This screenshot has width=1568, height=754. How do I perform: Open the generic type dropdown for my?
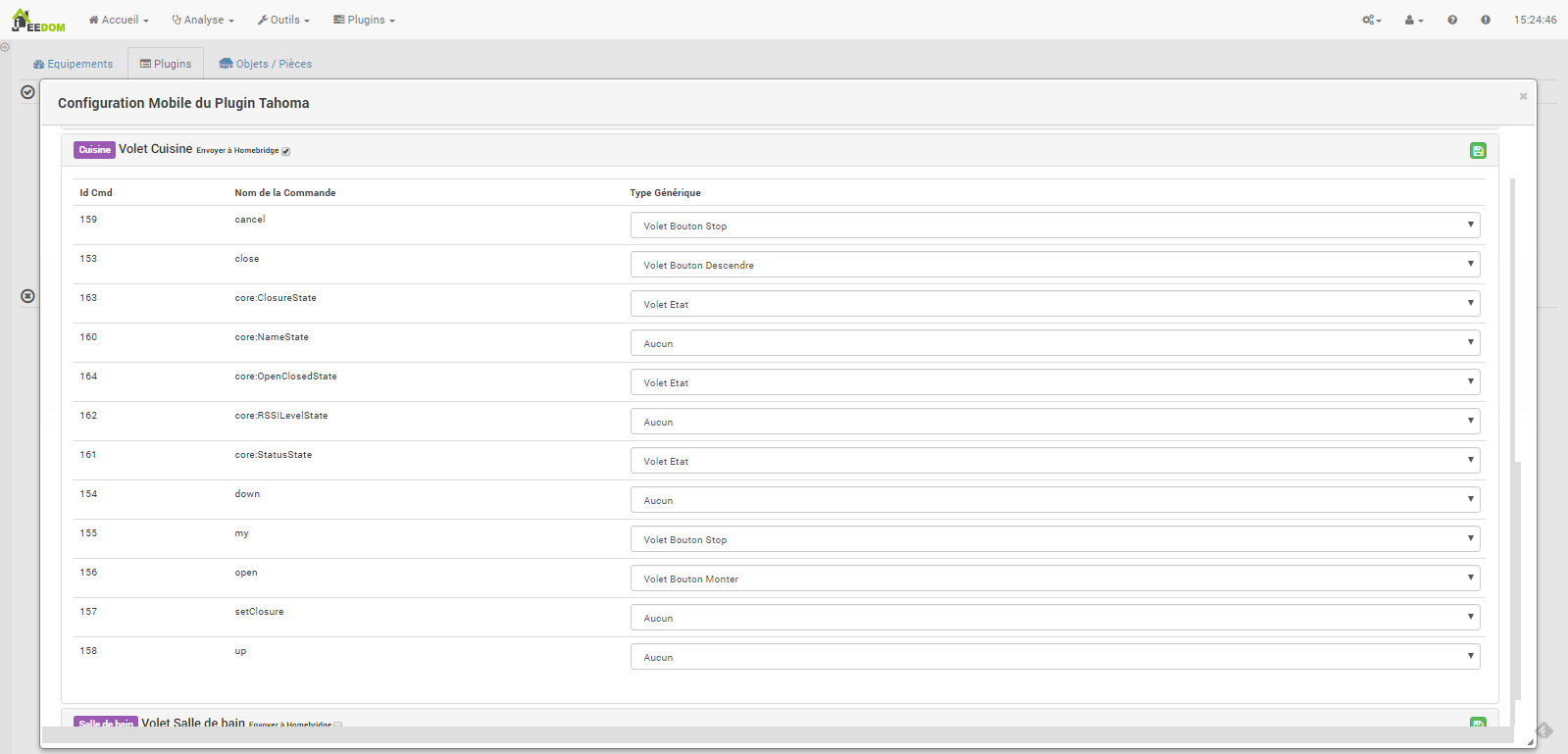1055,539
